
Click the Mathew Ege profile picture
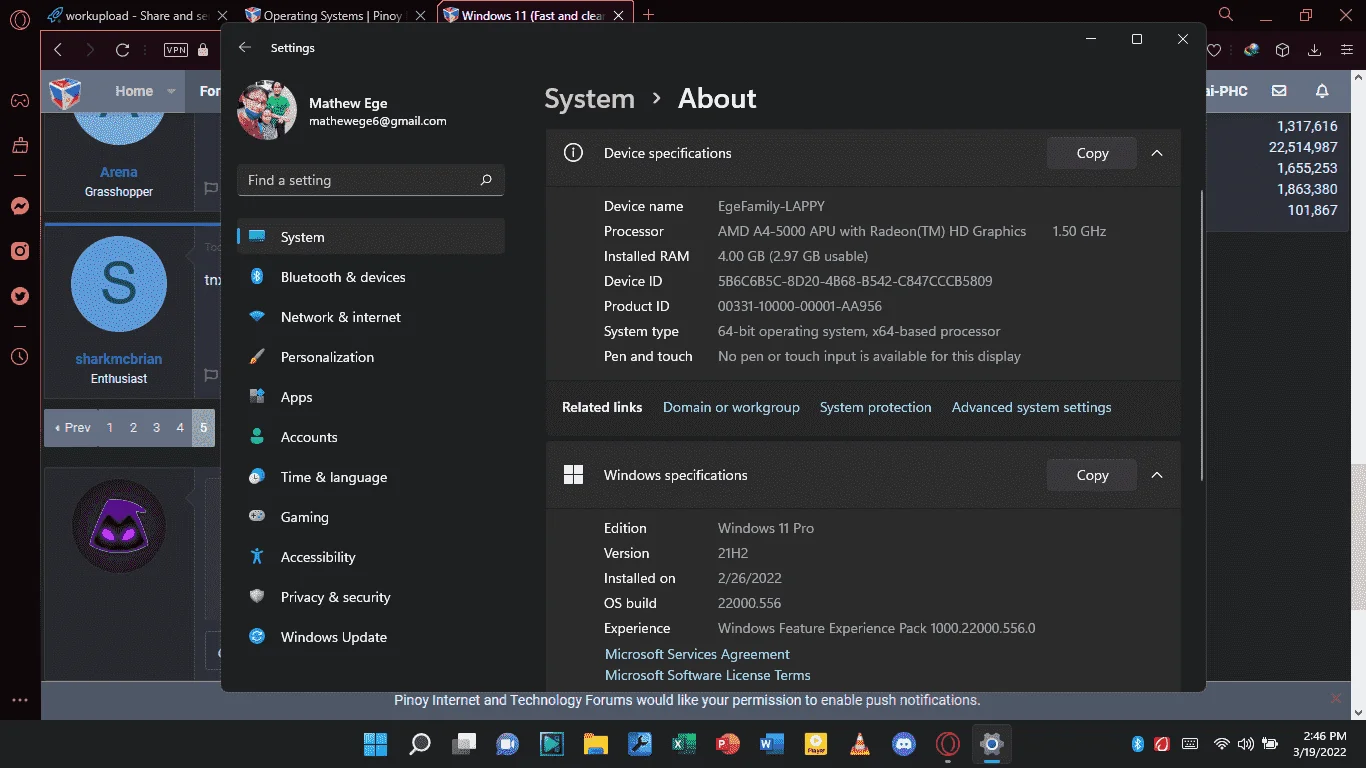pos(267,110)
